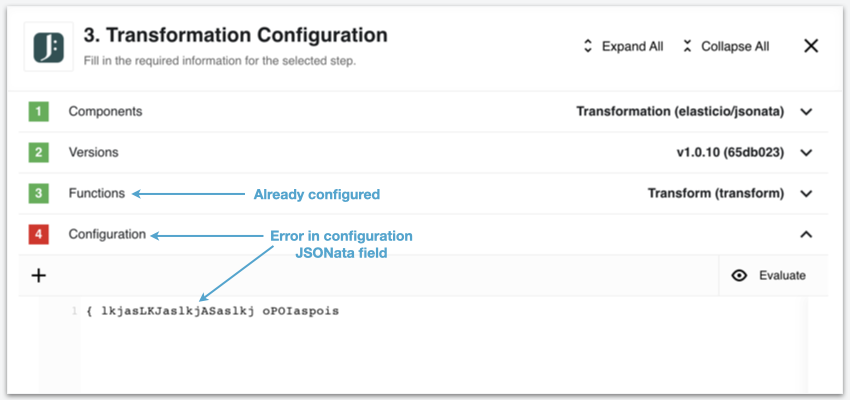Expand the Functions section chevron
The image size is (850, 400).
(x=807, y=193)
